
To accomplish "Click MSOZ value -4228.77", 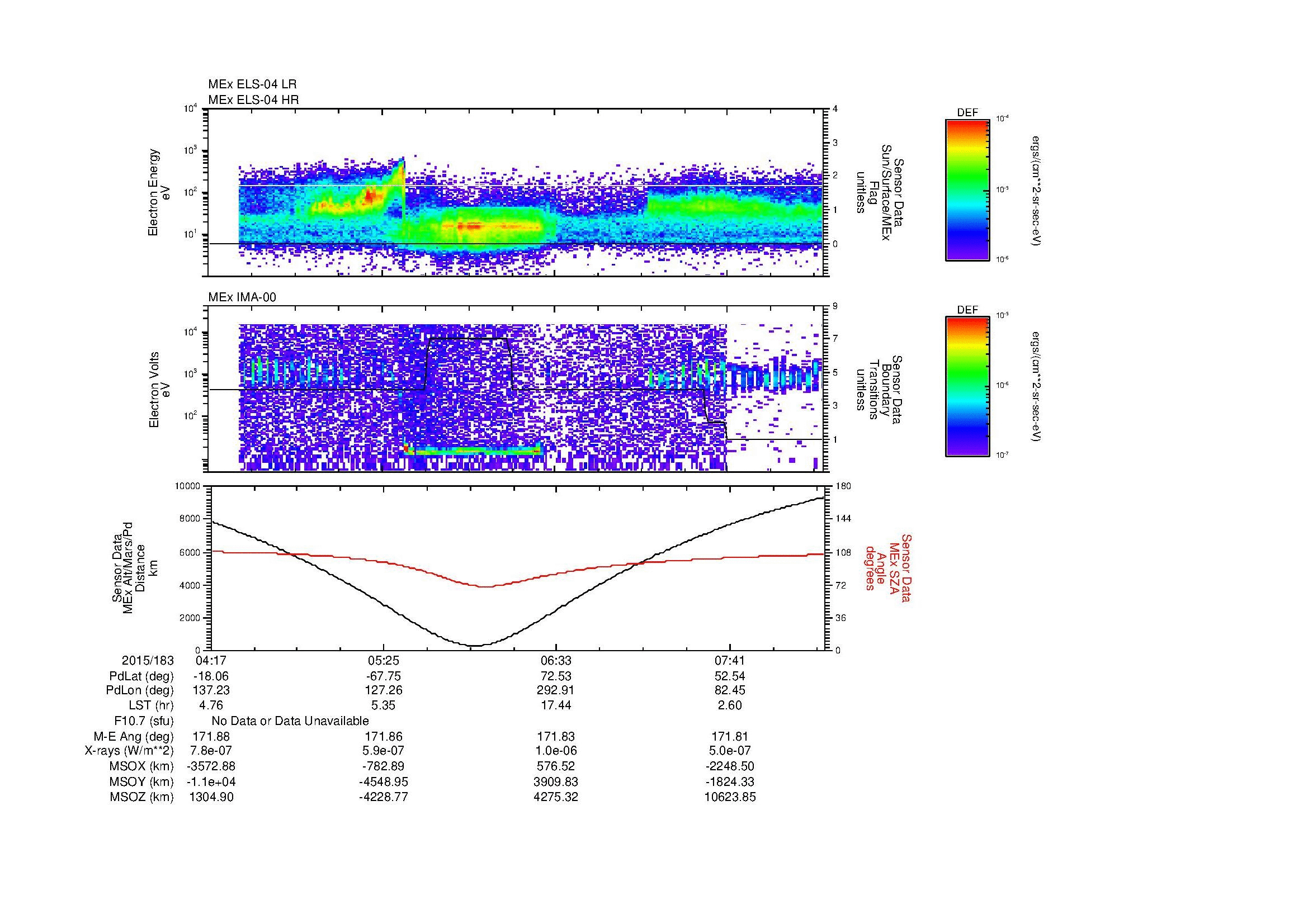I will 384,797.
